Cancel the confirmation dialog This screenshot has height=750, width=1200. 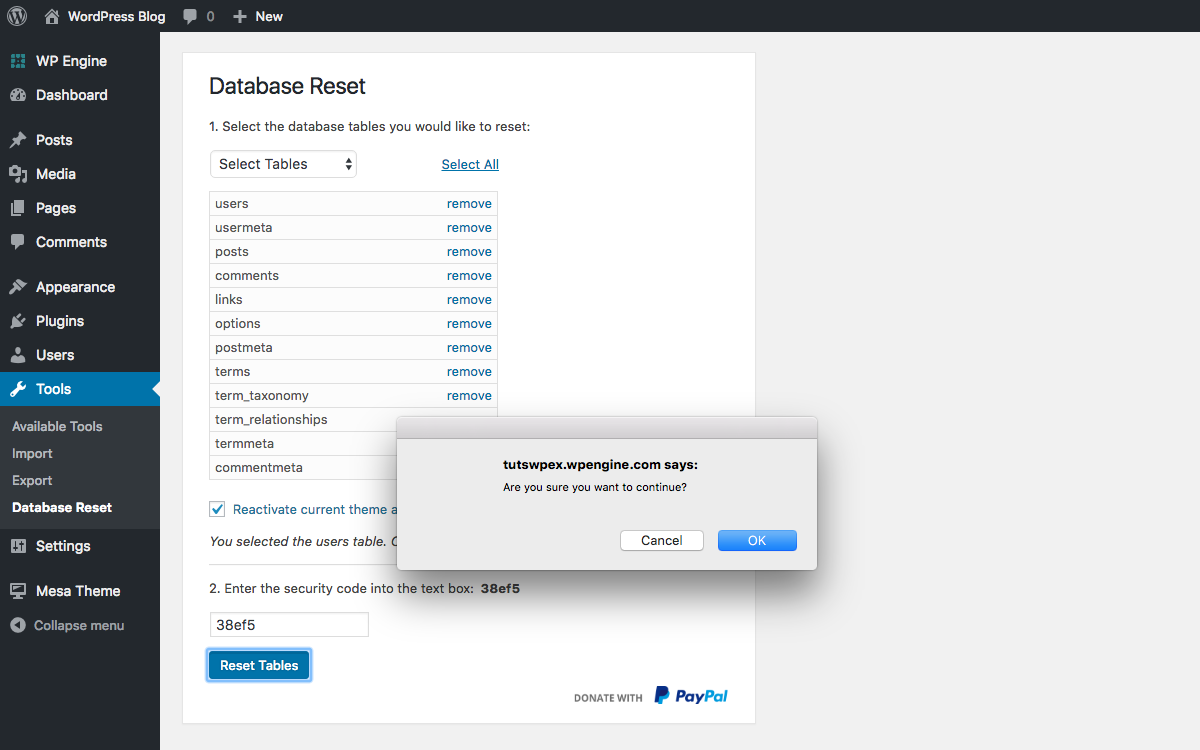coord(661,540)
